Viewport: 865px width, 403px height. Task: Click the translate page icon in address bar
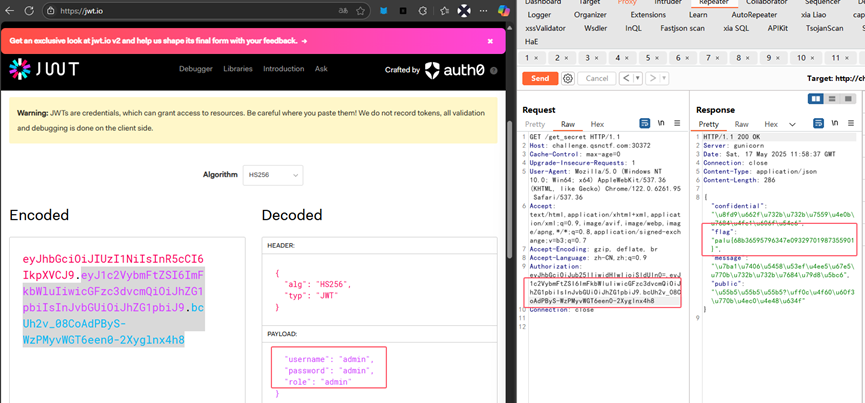coord(343,10)
